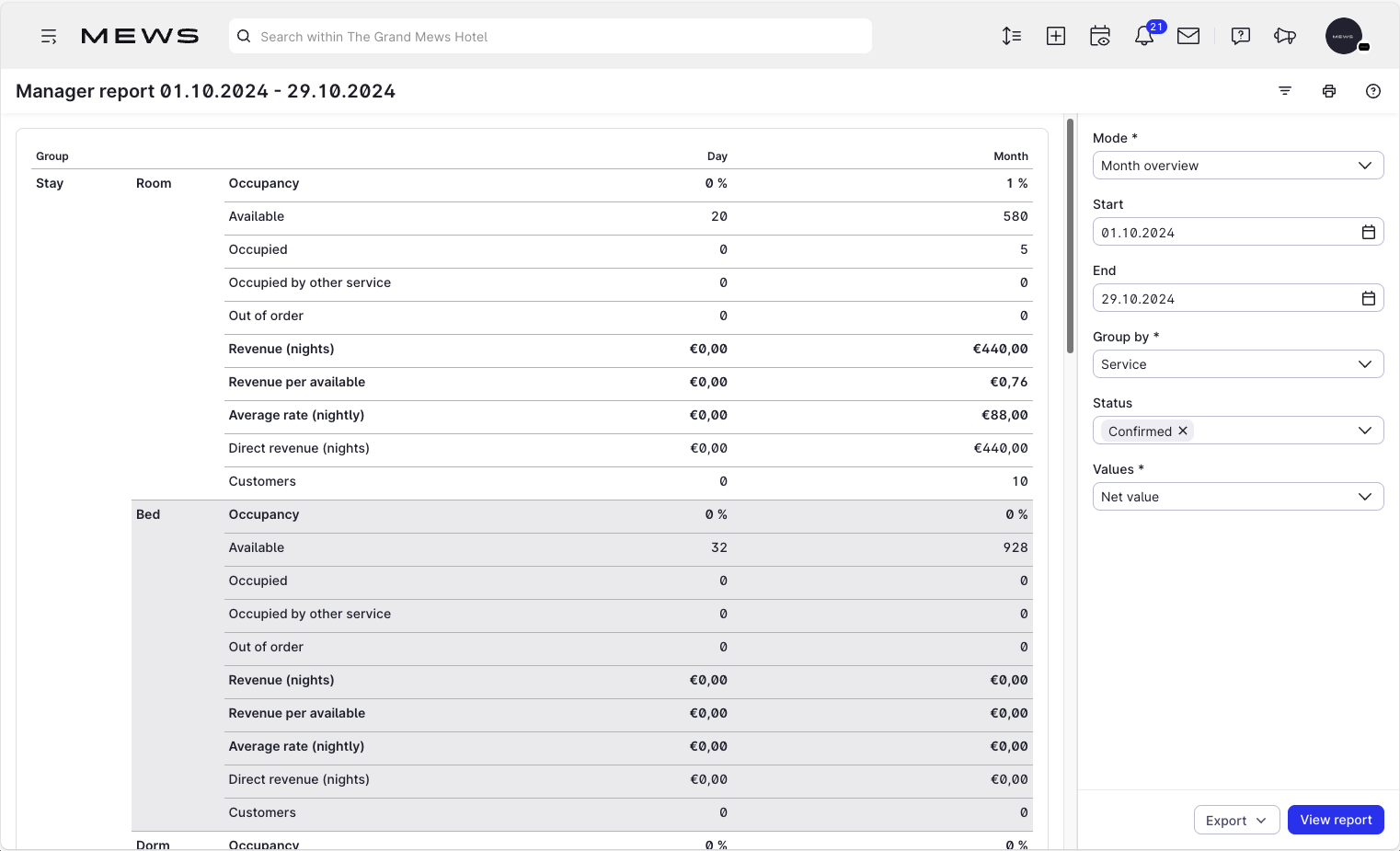Expand the Values Net value dropdown
Viewport: 1400px width, 851px height.
[1237, 497]
